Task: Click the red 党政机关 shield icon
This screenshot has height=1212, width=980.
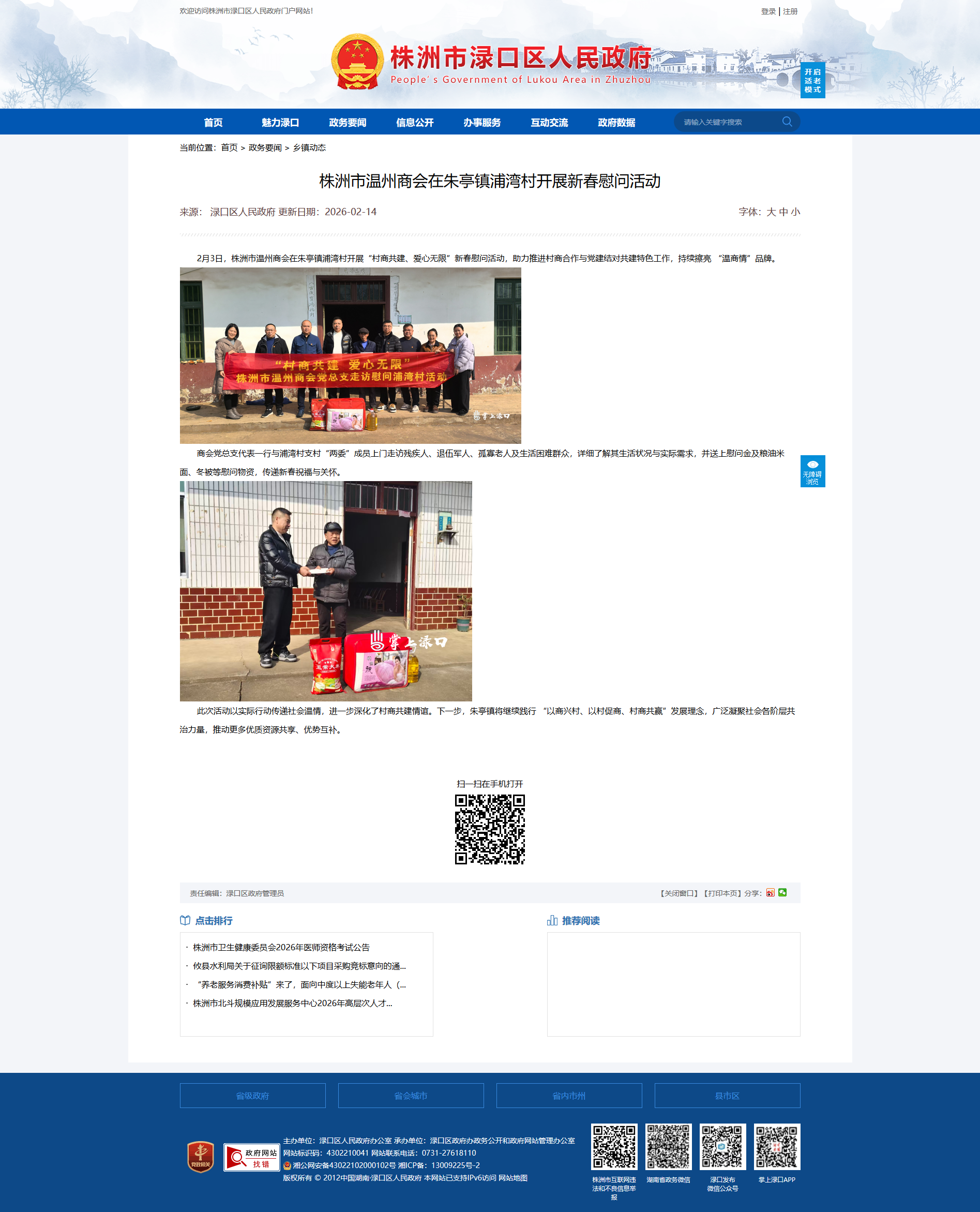Action: [x=201, y=1157]
